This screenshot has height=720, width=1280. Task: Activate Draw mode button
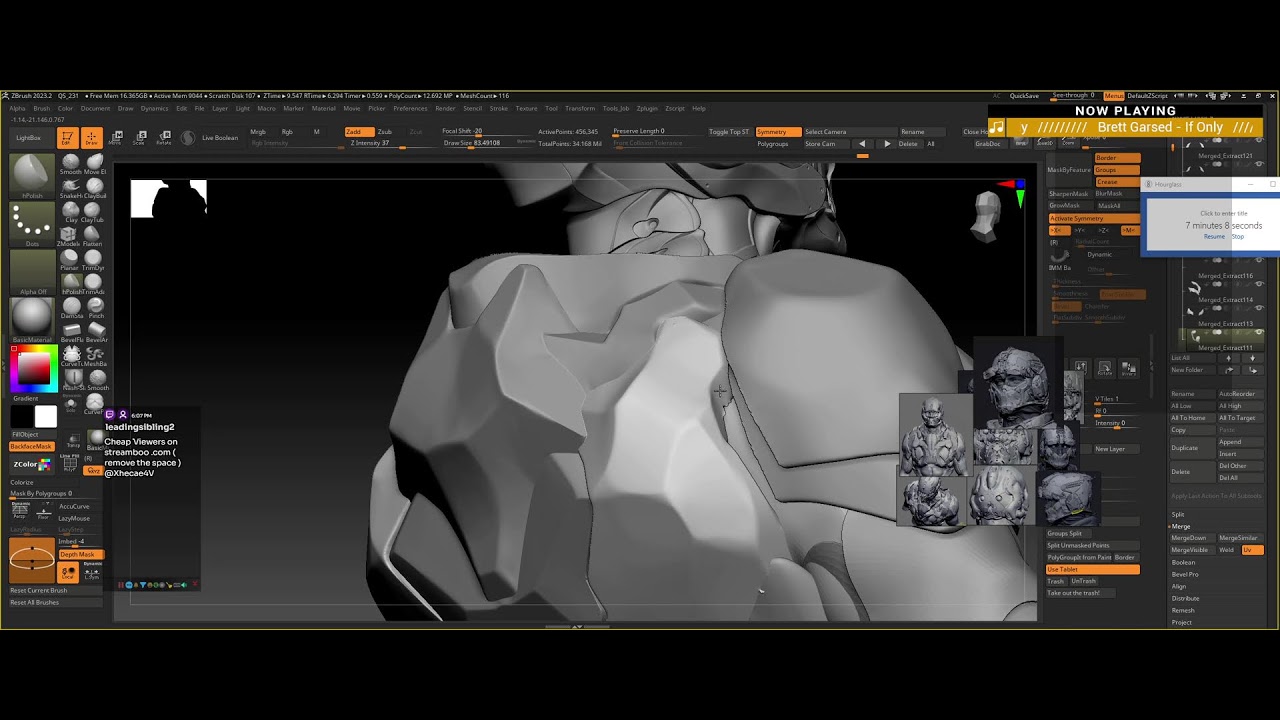91,138
